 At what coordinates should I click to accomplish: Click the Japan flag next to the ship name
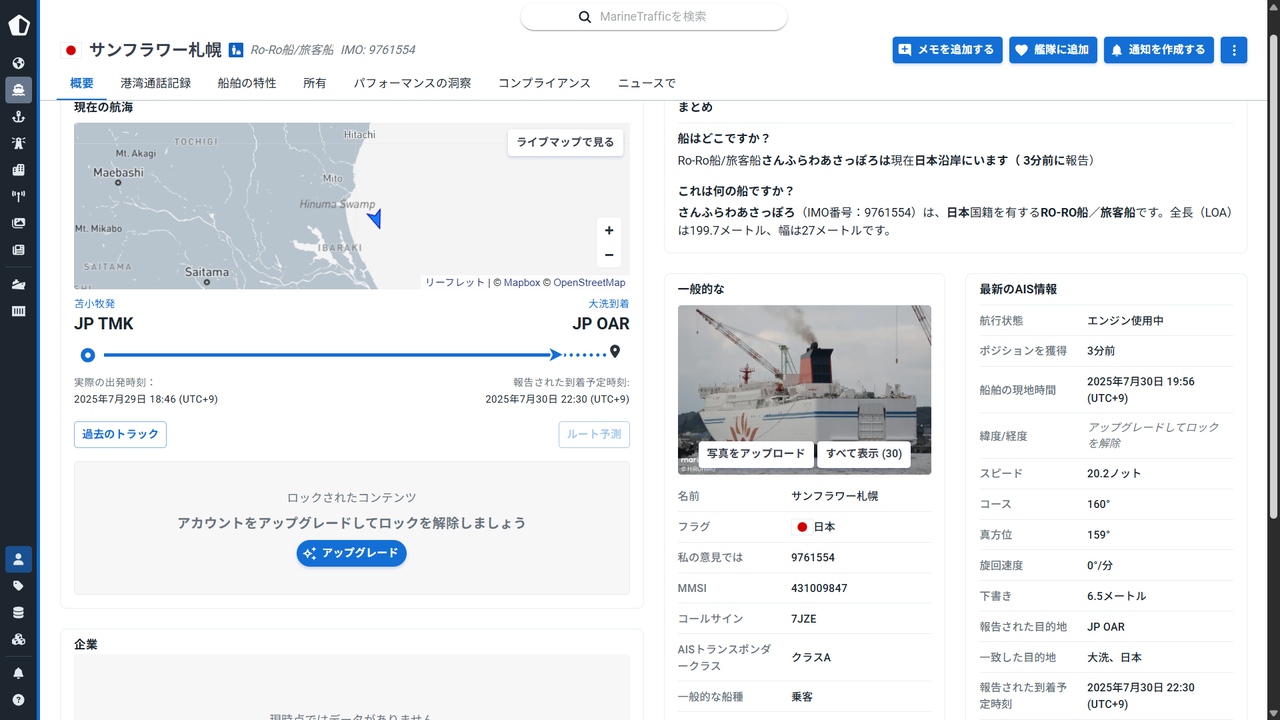click(71, 50)
